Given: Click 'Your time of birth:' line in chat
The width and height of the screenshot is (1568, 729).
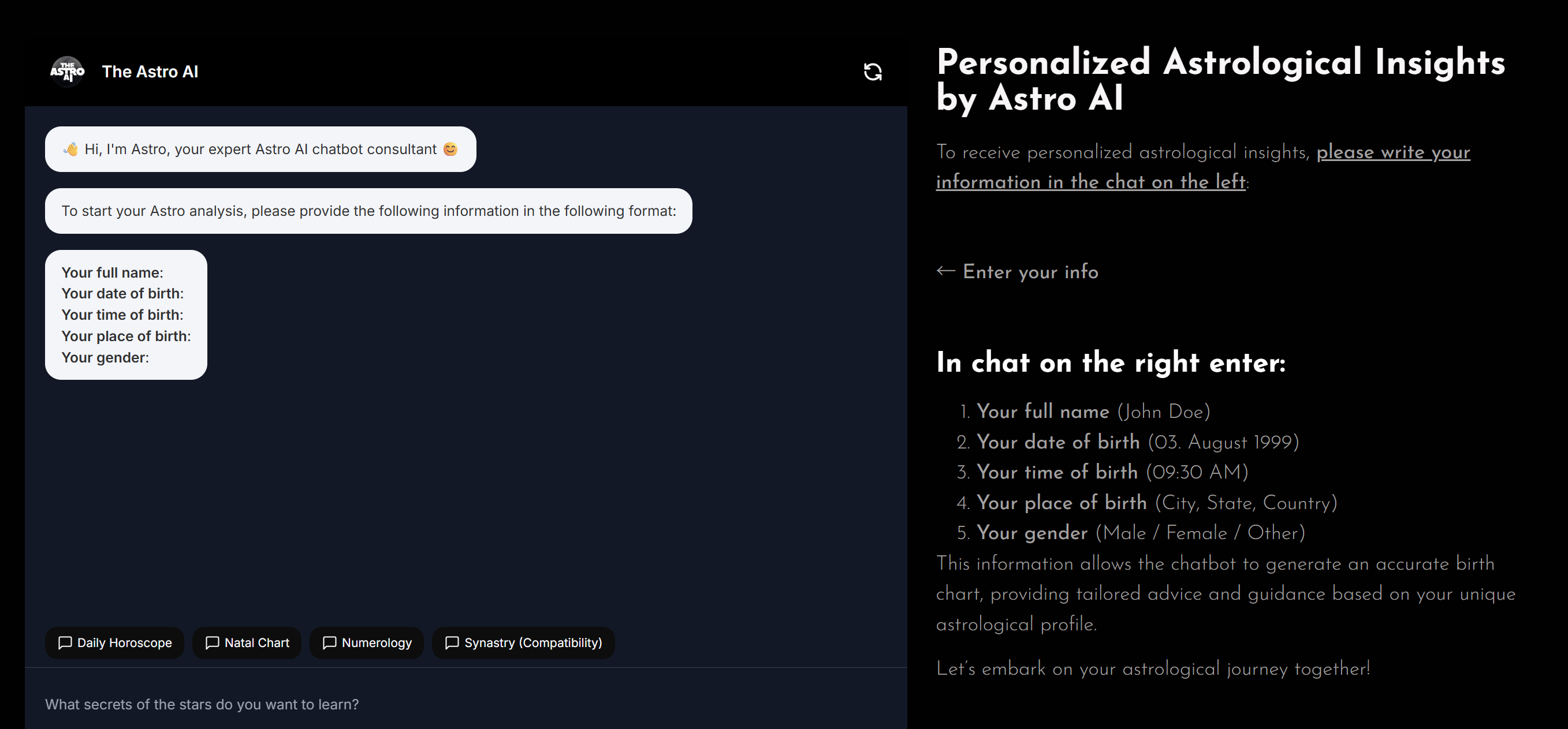Looking at the screenshot, I should [122, 315].
